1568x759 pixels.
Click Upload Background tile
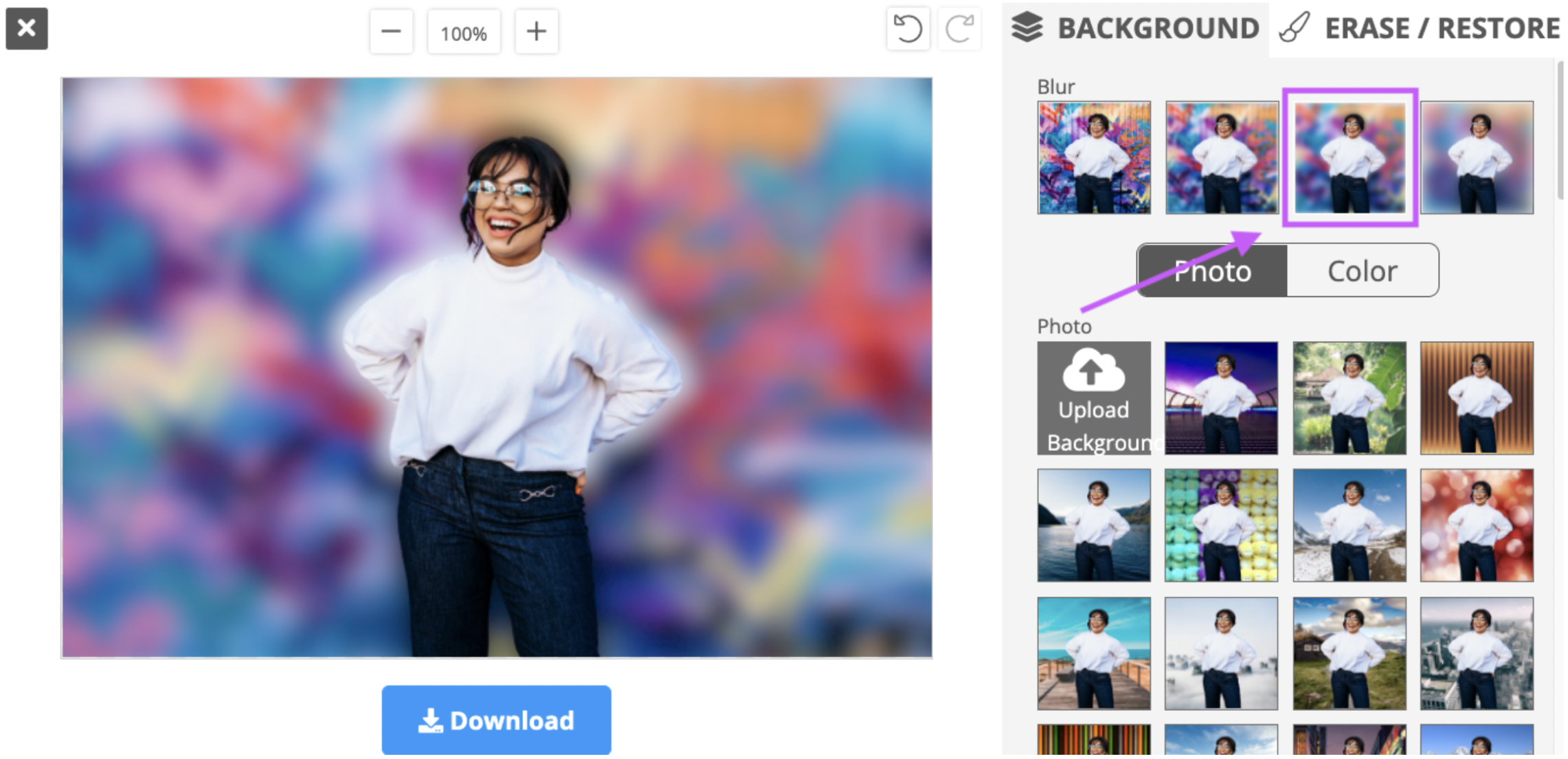pos(1094,398)
